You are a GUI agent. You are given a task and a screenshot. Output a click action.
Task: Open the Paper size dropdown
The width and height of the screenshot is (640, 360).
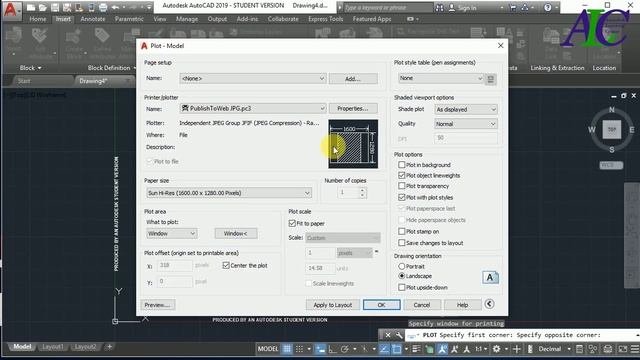(229, 193)
